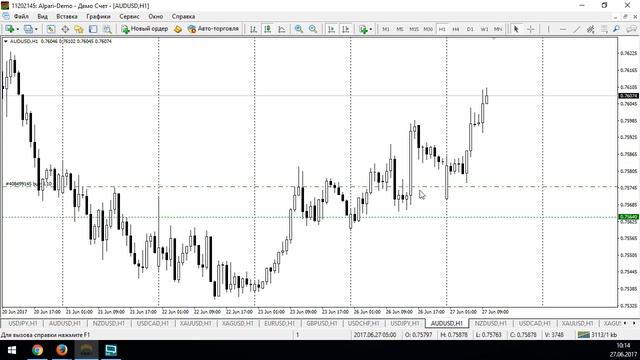This screenshot has width=640, height=360.
Task: Select the horizontal line drawing tool
Action: (562, 29)
